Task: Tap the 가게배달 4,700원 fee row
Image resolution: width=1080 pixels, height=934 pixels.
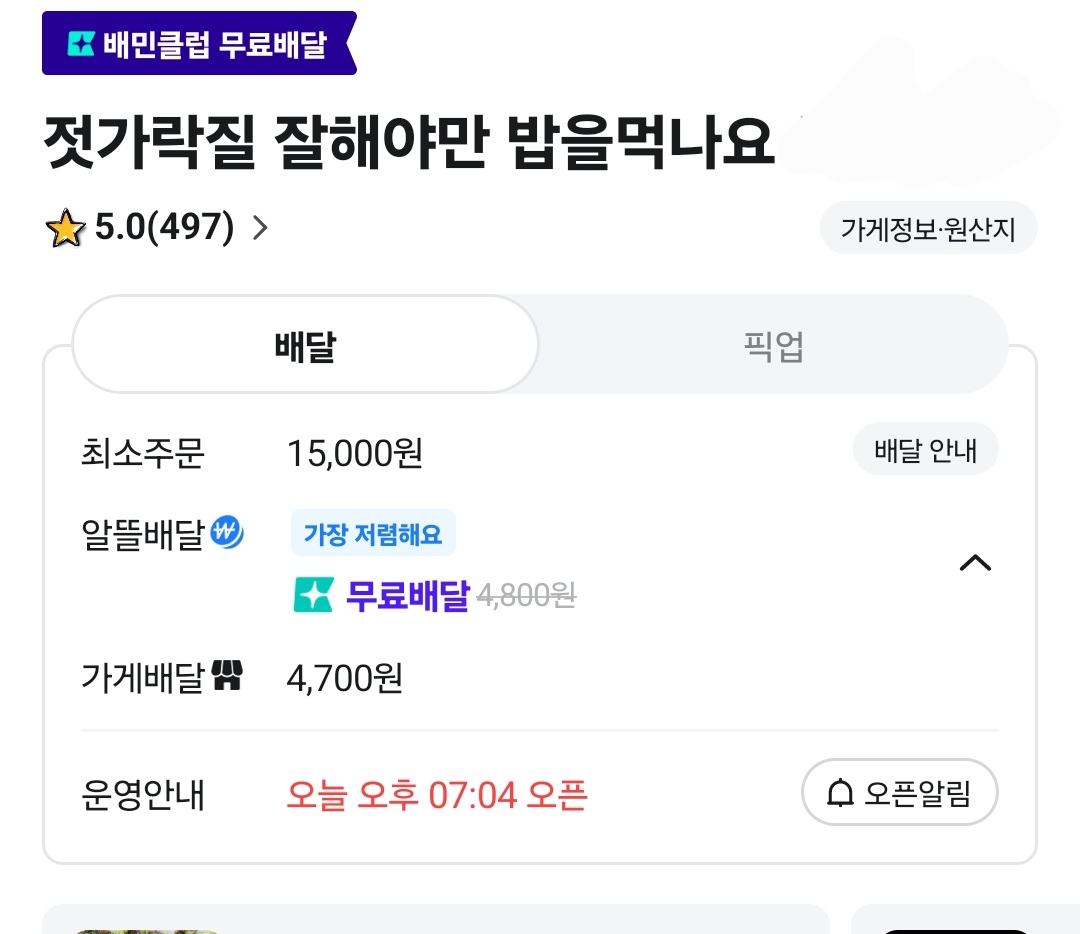Action: 539,678
